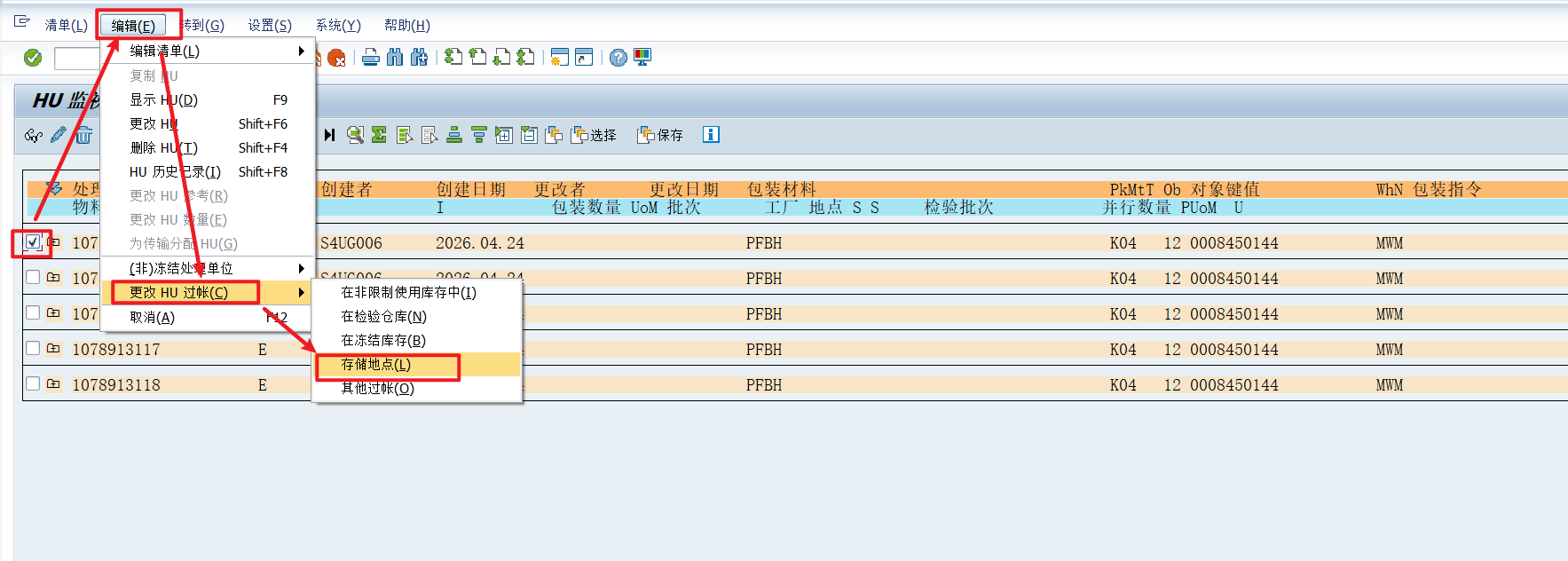This screenshot has height=561, width=1568.
Task: Click the sort ascending icon
Action: pyautogui.click(x=454, y=135)
